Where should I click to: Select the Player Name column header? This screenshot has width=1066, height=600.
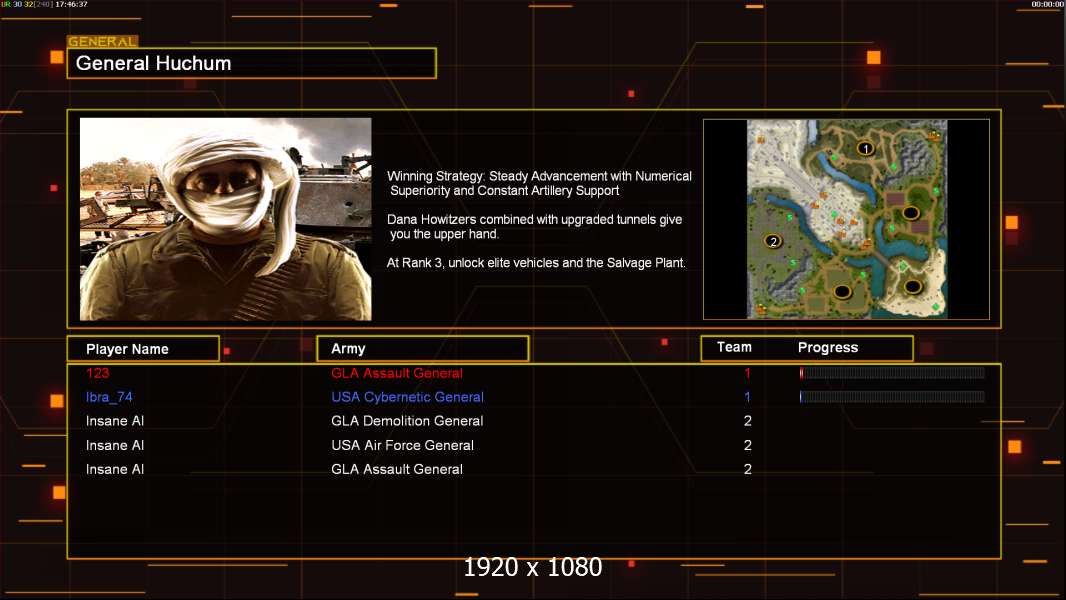pos(143,349)
